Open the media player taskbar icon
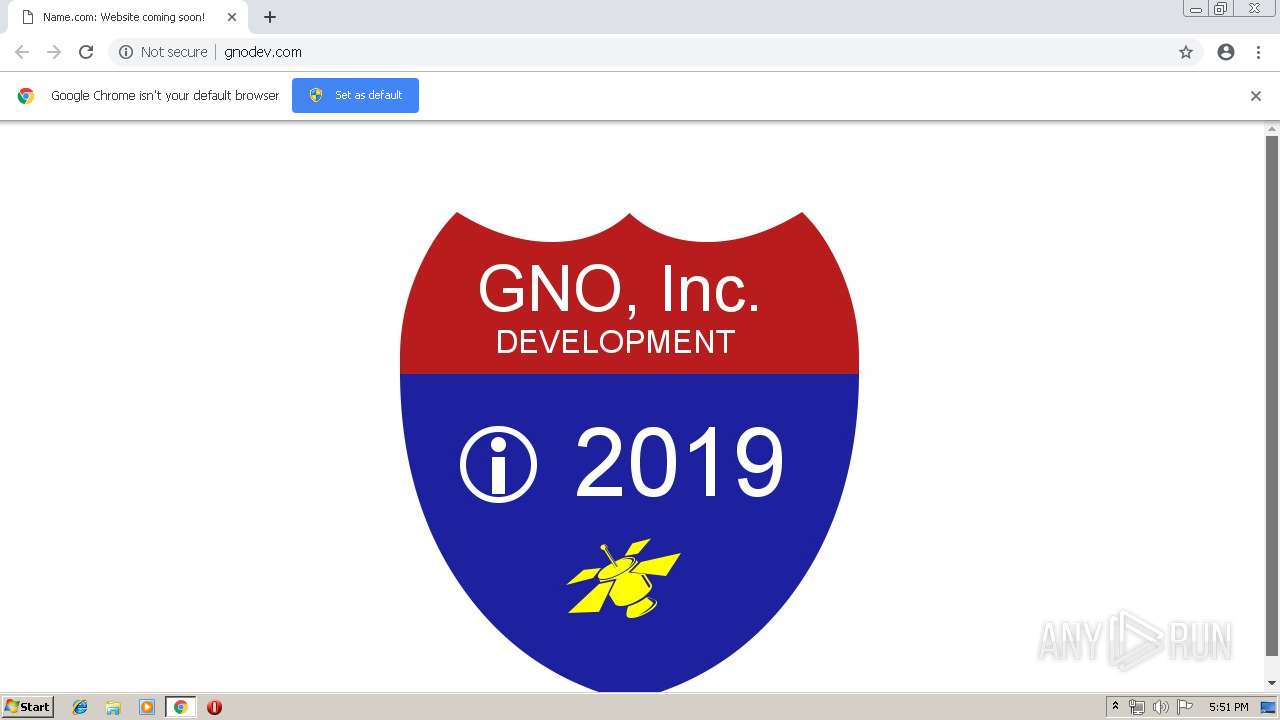 (146, 707)
